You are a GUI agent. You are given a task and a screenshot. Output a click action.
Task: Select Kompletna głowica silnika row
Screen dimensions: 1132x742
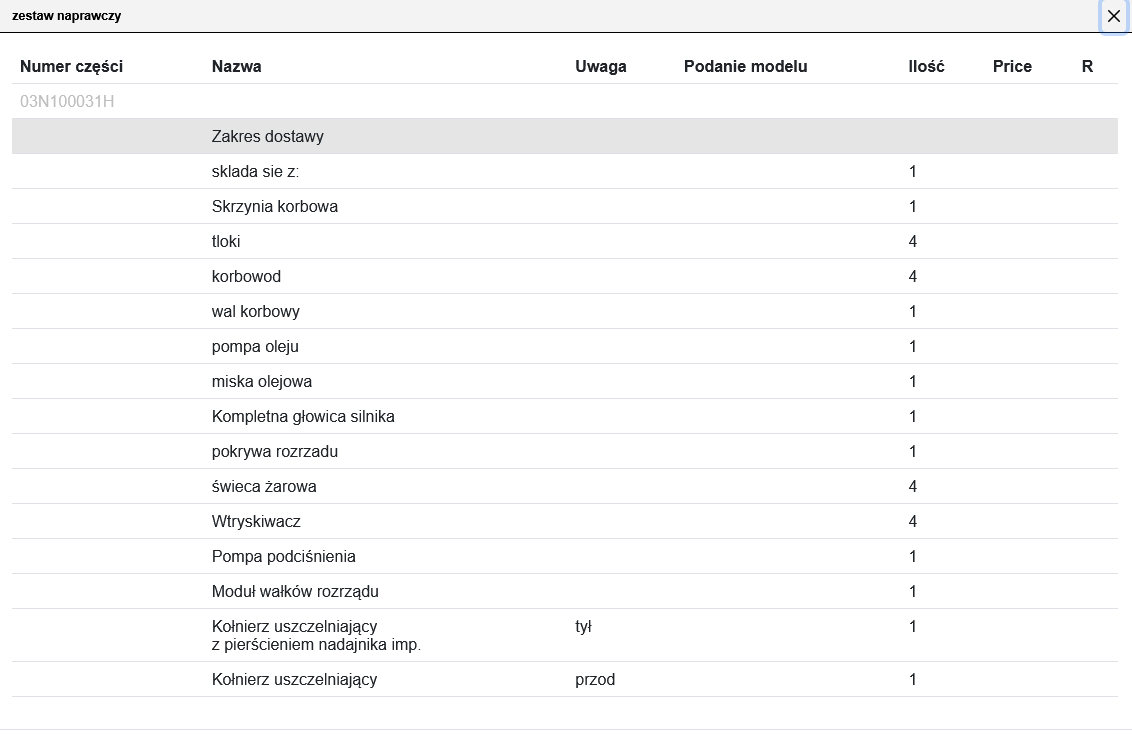(x=303, y=417)
